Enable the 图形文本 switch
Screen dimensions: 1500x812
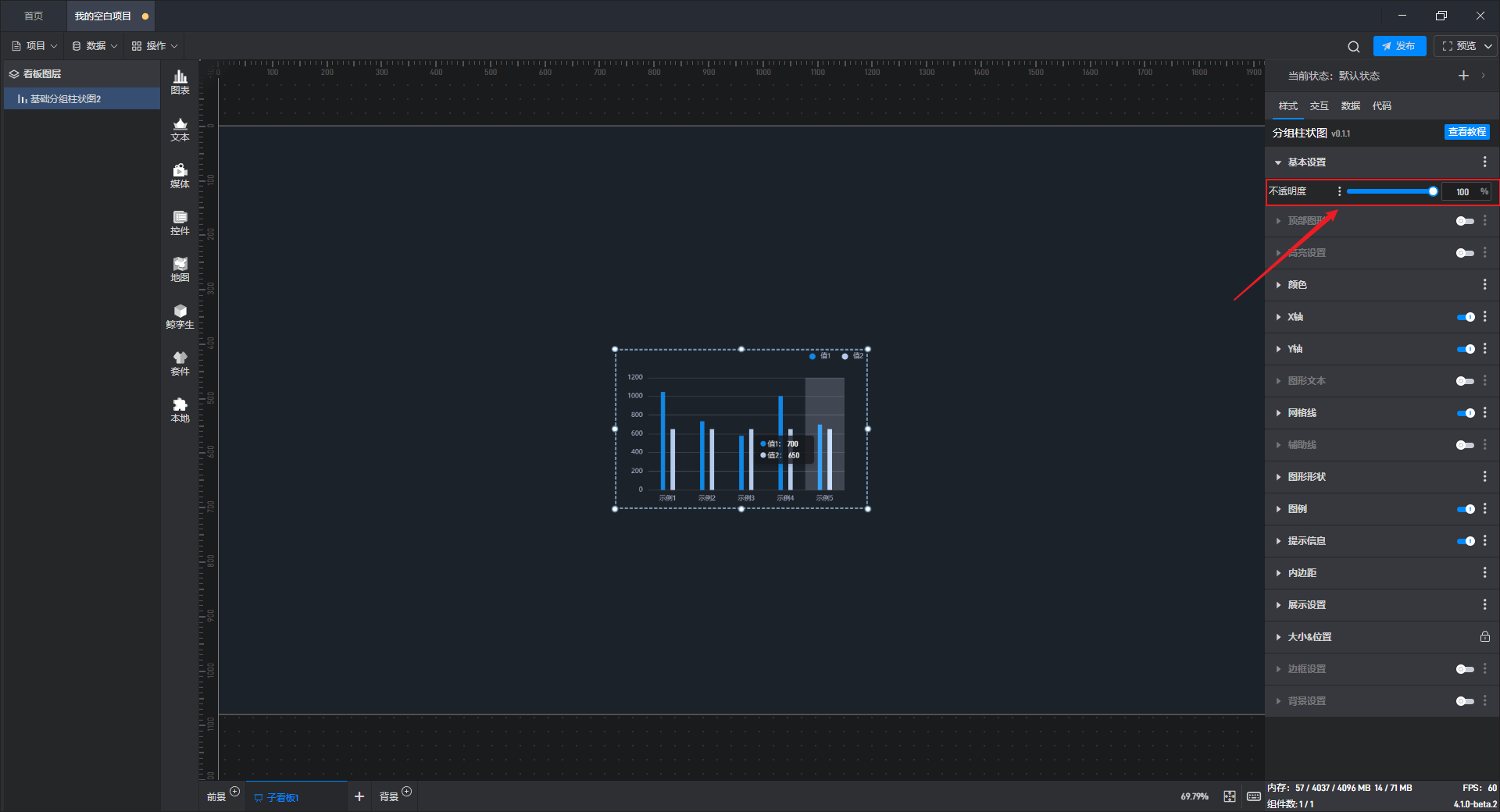1465,381
